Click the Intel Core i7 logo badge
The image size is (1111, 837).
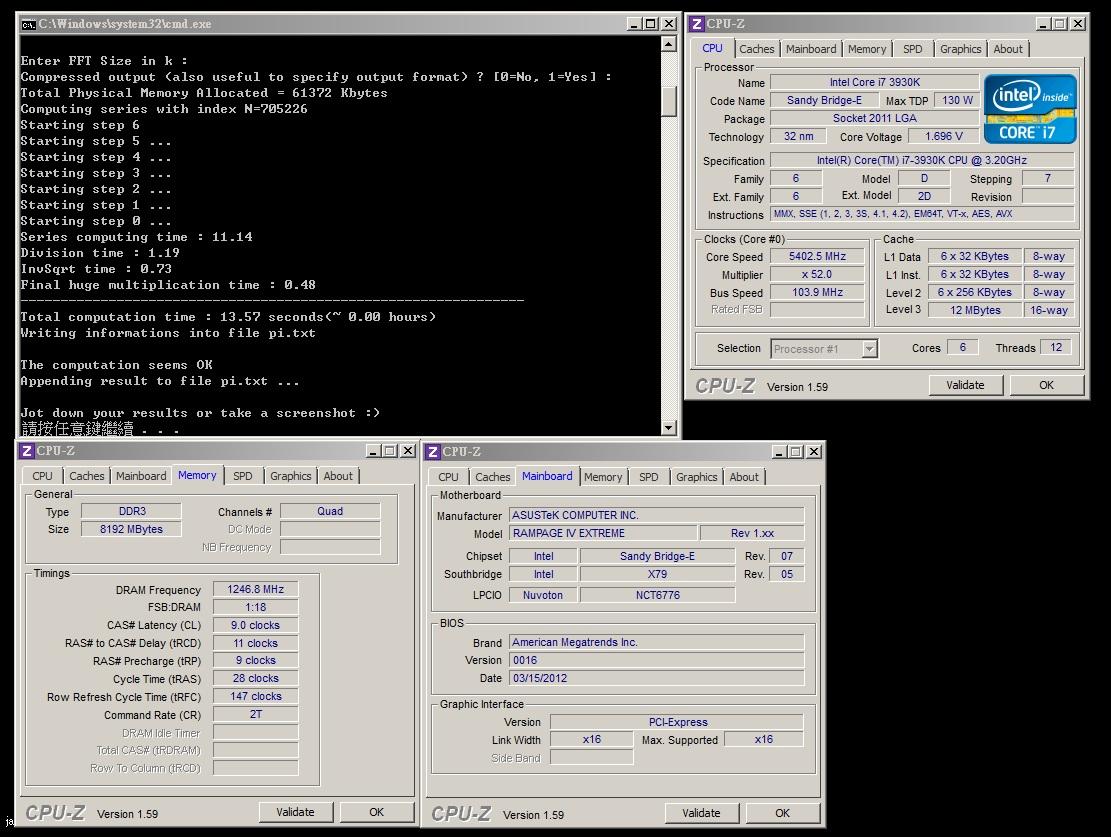tap(1030, 109)
